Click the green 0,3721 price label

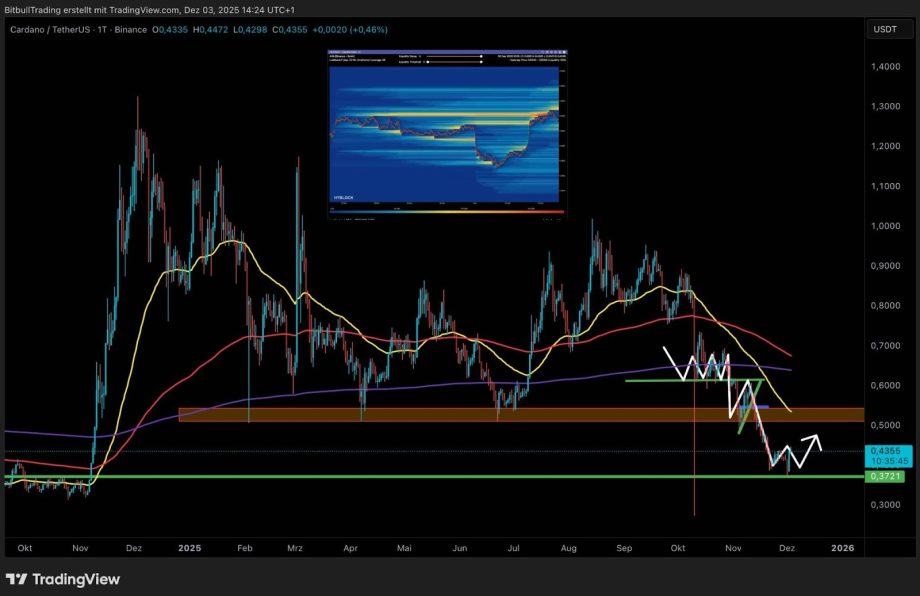click(885, 477)
